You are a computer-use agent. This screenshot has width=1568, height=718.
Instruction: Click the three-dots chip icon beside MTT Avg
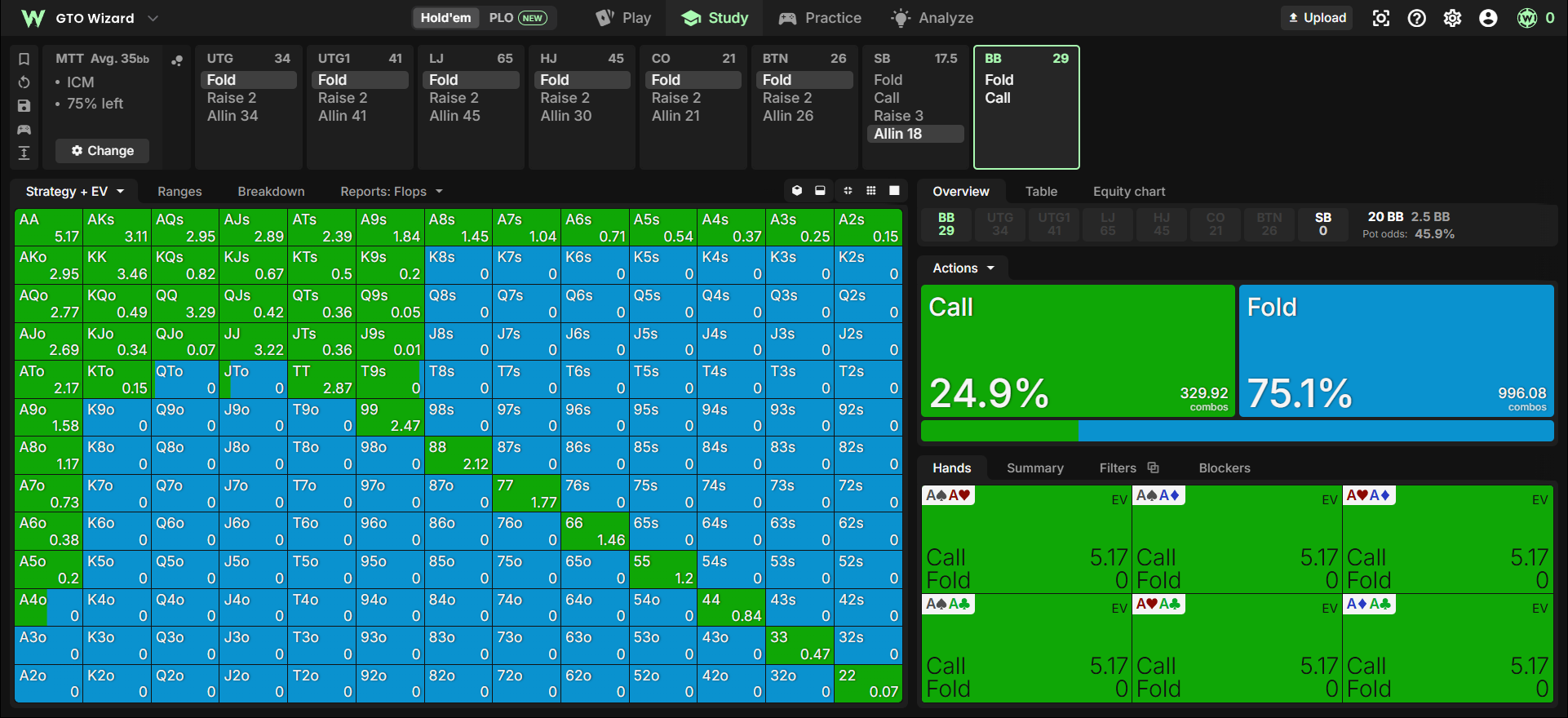pos(176,60)
